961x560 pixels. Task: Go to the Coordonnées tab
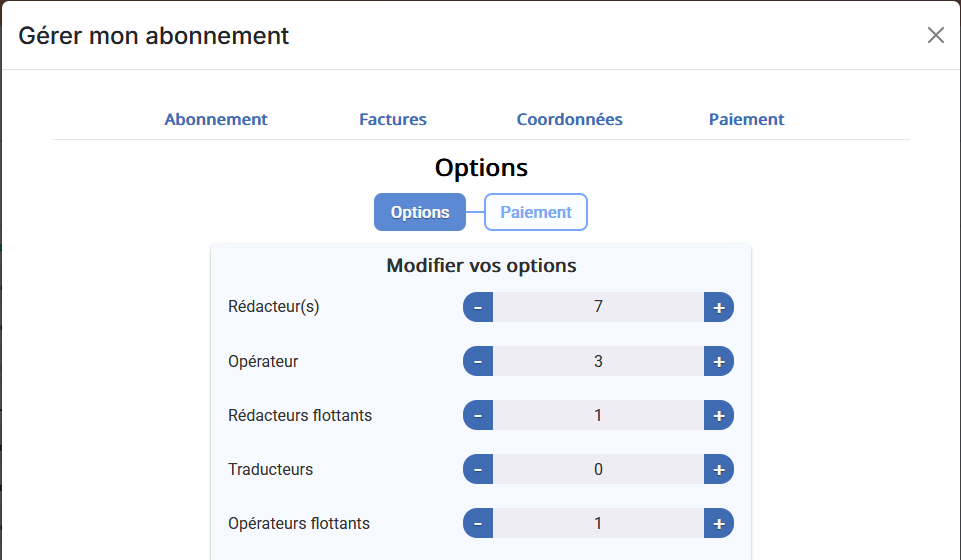pos(569,119)
